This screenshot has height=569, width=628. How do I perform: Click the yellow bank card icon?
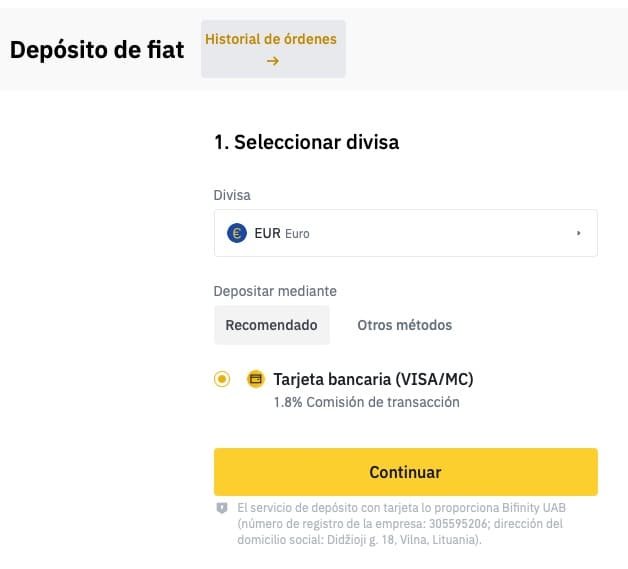coord(256,379)
